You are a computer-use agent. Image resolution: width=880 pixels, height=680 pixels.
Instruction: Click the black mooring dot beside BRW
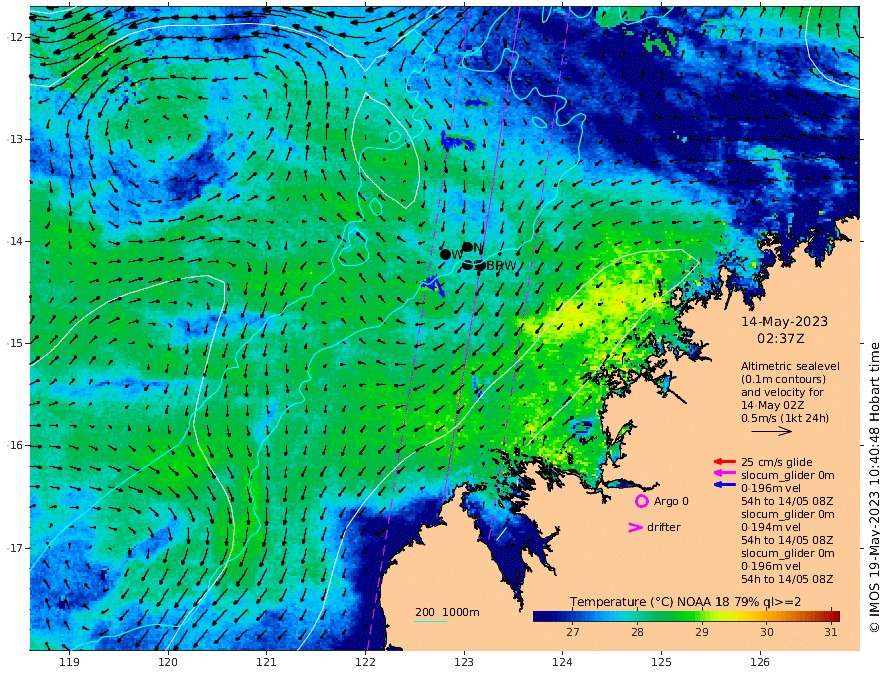pyautogui.click(x=480, y=265)
